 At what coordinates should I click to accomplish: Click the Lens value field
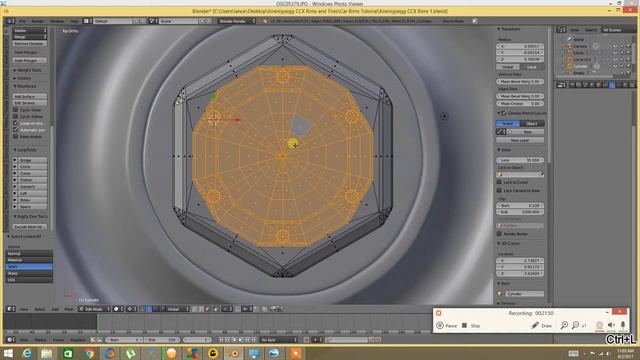click(x=520, y=160)
